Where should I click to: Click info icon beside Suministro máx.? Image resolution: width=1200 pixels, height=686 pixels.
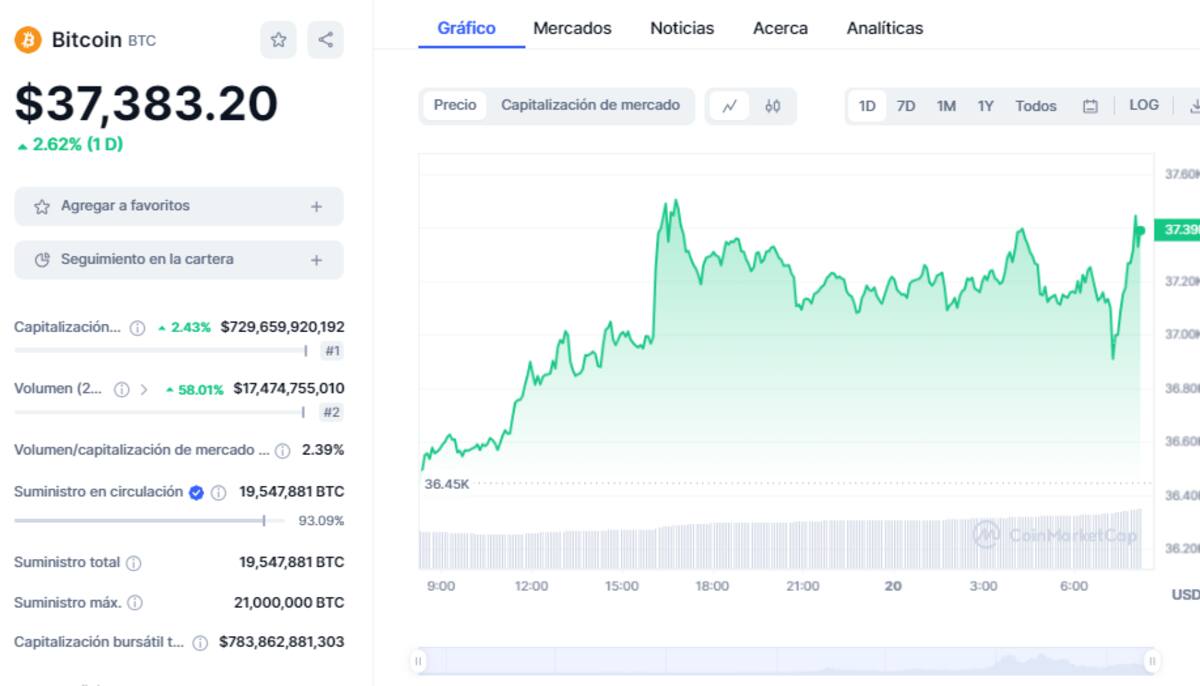(x=135, y=603)
